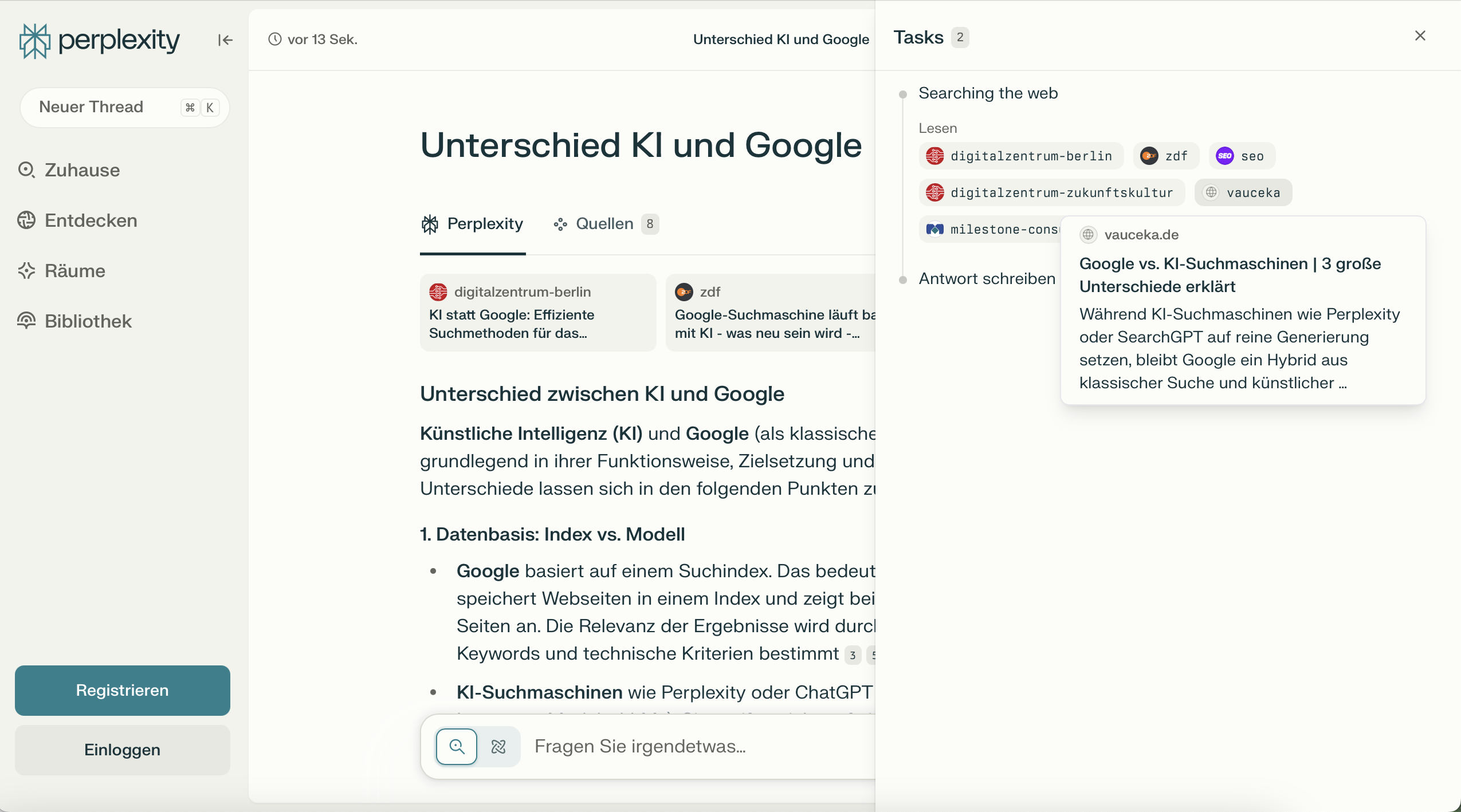Viewport: 1461px width, 812px height.
Task: Open the milestone-cons chip
Action: 990,229
